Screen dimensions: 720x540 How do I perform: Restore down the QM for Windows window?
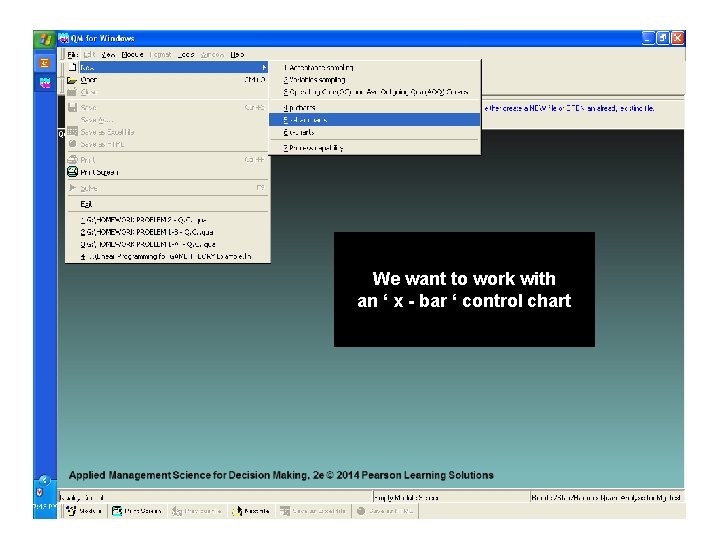pos(663,38)
